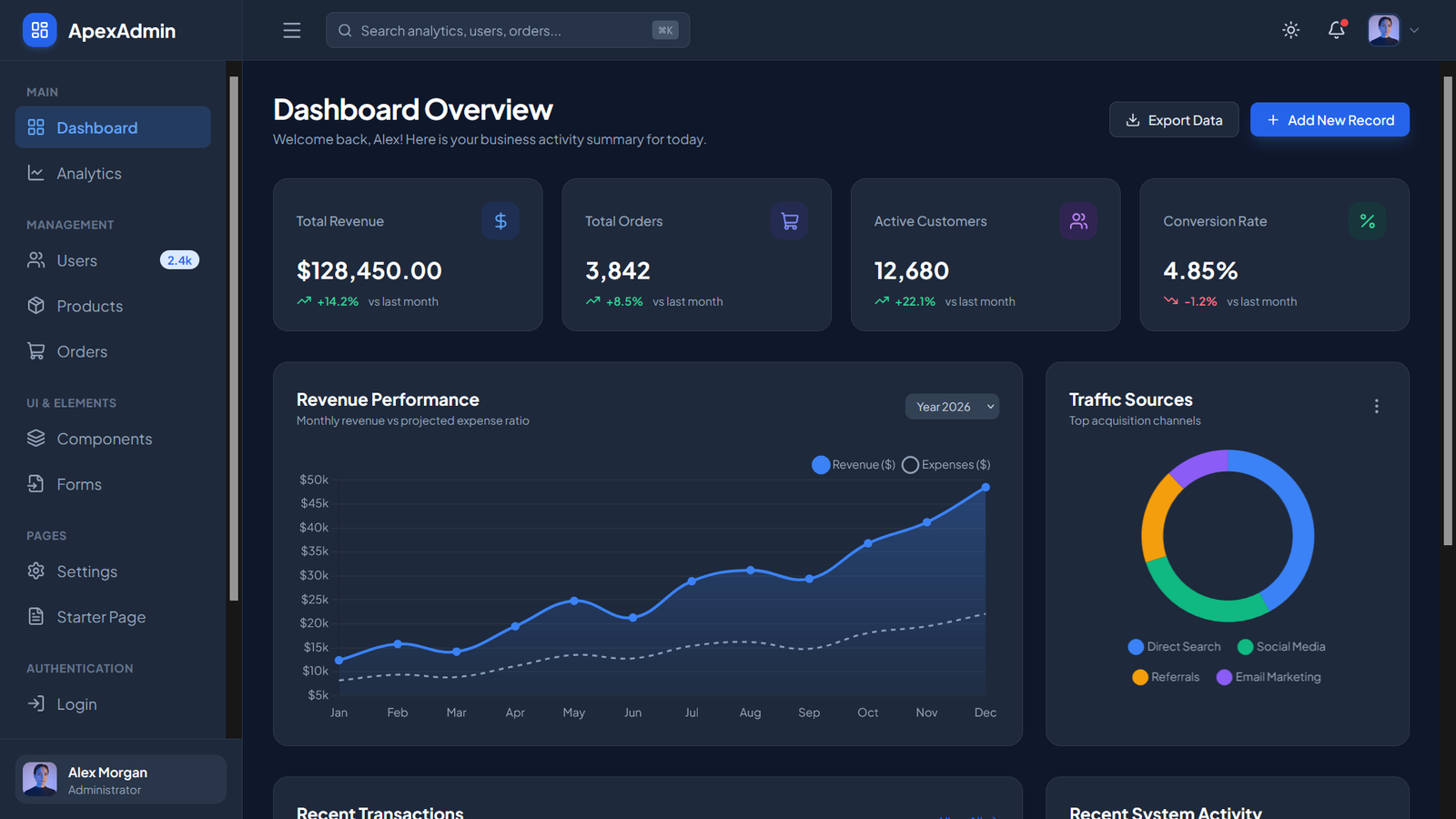
Task: Toggle Revenue ($) series in chart legend
Action: pos(853,465)
